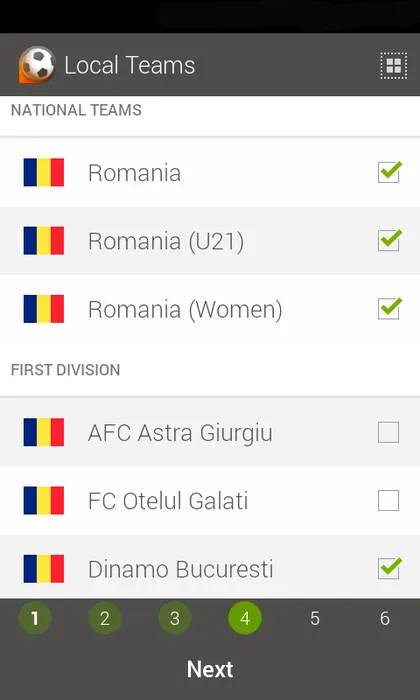This screenshot has width=420, height=700.
Task: Click the Dinamo Bucuresti flag icon
Action: 44,569
